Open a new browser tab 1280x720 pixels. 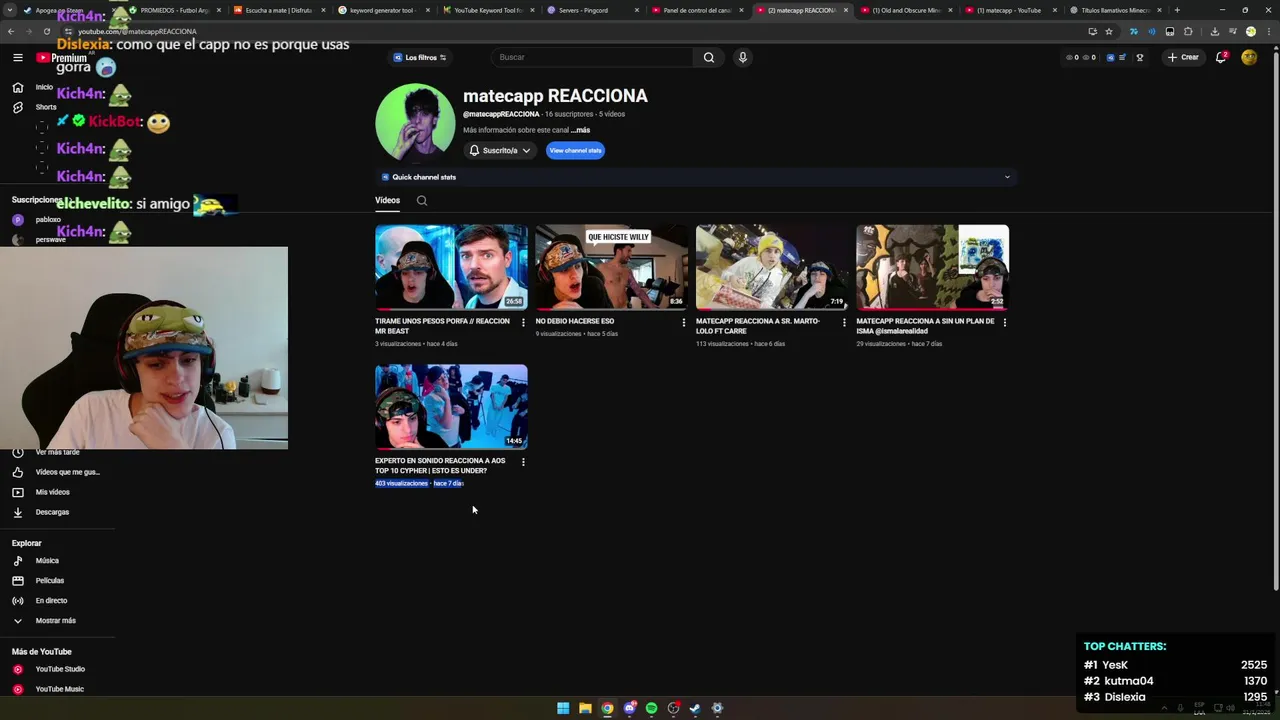click(1177, 10)
